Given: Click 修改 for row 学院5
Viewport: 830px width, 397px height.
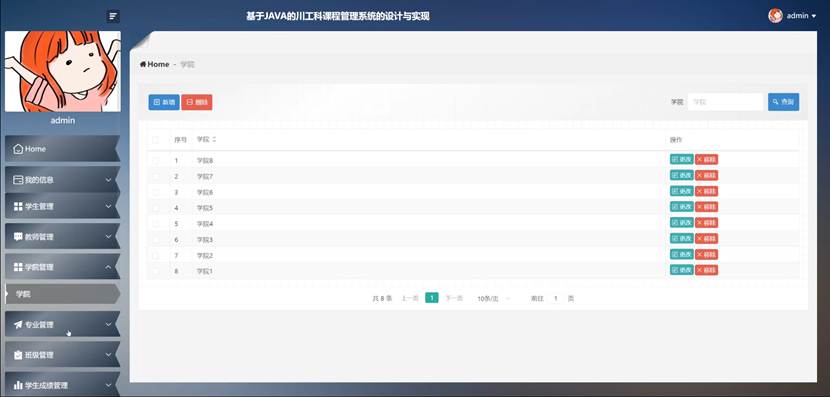Looking at the screenshot, I should pyautogui.click(x=681, y=207).
